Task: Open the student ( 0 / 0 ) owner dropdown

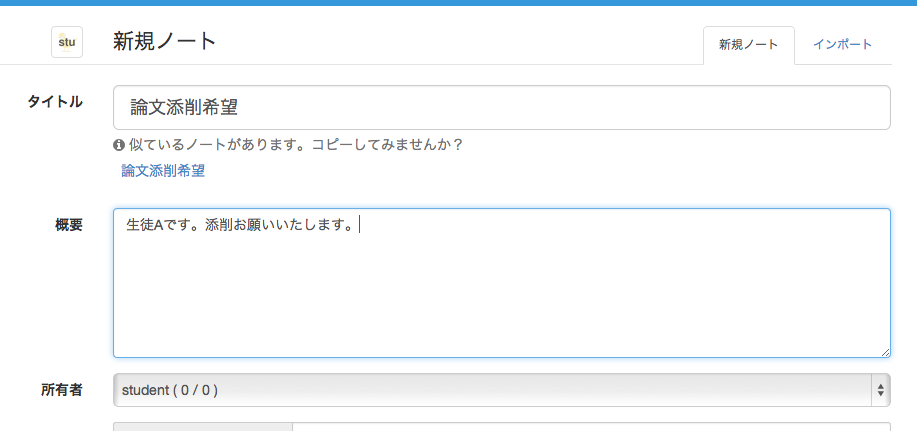Action: [490, 390]
